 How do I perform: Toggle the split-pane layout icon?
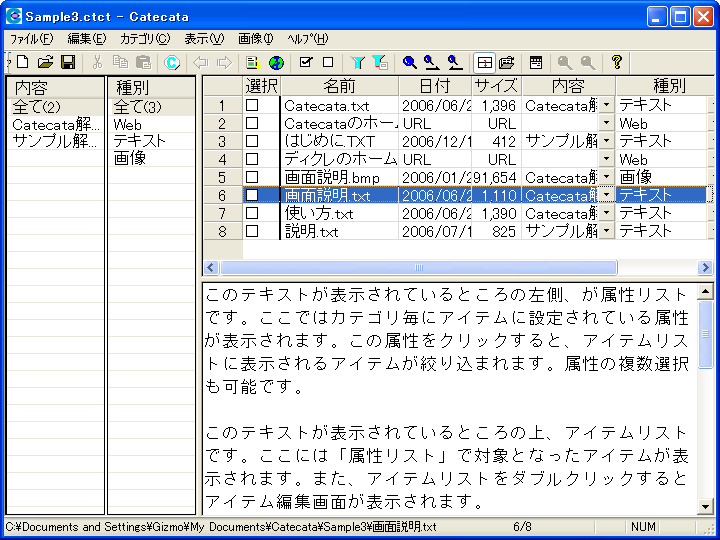484,62
